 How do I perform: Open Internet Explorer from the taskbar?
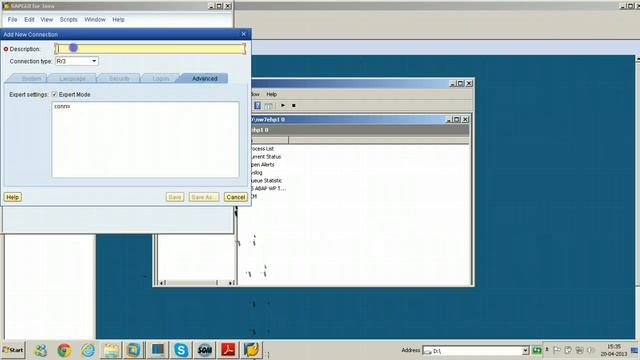tap(88, 350)
